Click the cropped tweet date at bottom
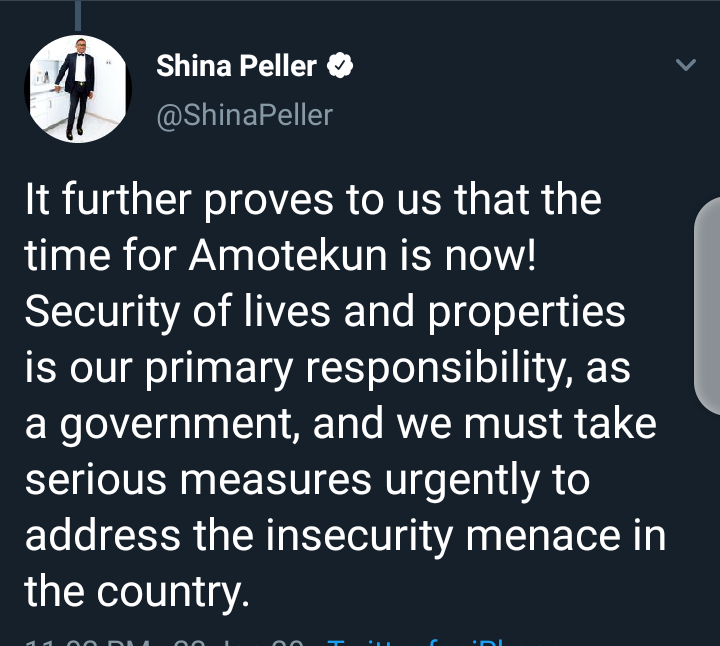The height and width of the screenshot is (646, 720). tap(239, 642)
